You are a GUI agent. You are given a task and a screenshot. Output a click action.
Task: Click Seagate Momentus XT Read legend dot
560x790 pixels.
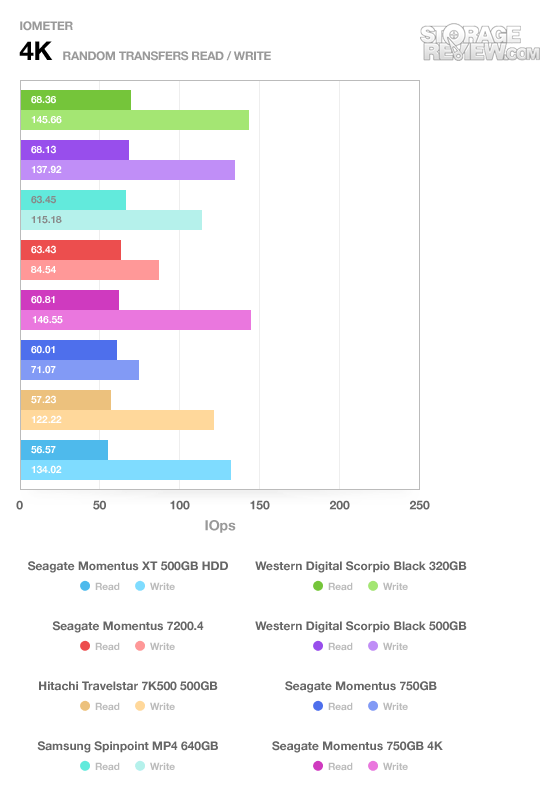click(x=85, y=586)
